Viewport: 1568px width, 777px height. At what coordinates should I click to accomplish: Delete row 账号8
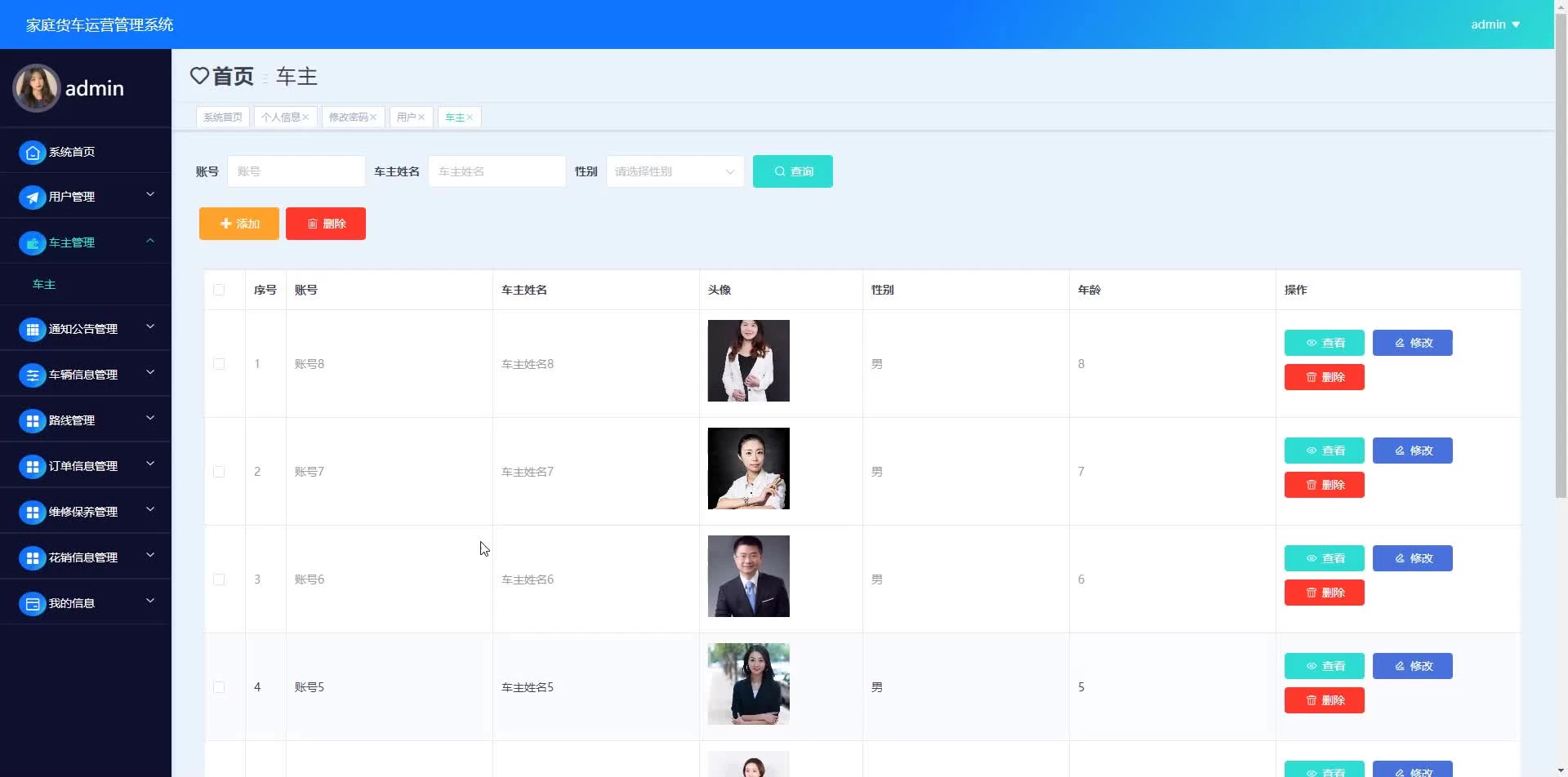(1325, 377)
